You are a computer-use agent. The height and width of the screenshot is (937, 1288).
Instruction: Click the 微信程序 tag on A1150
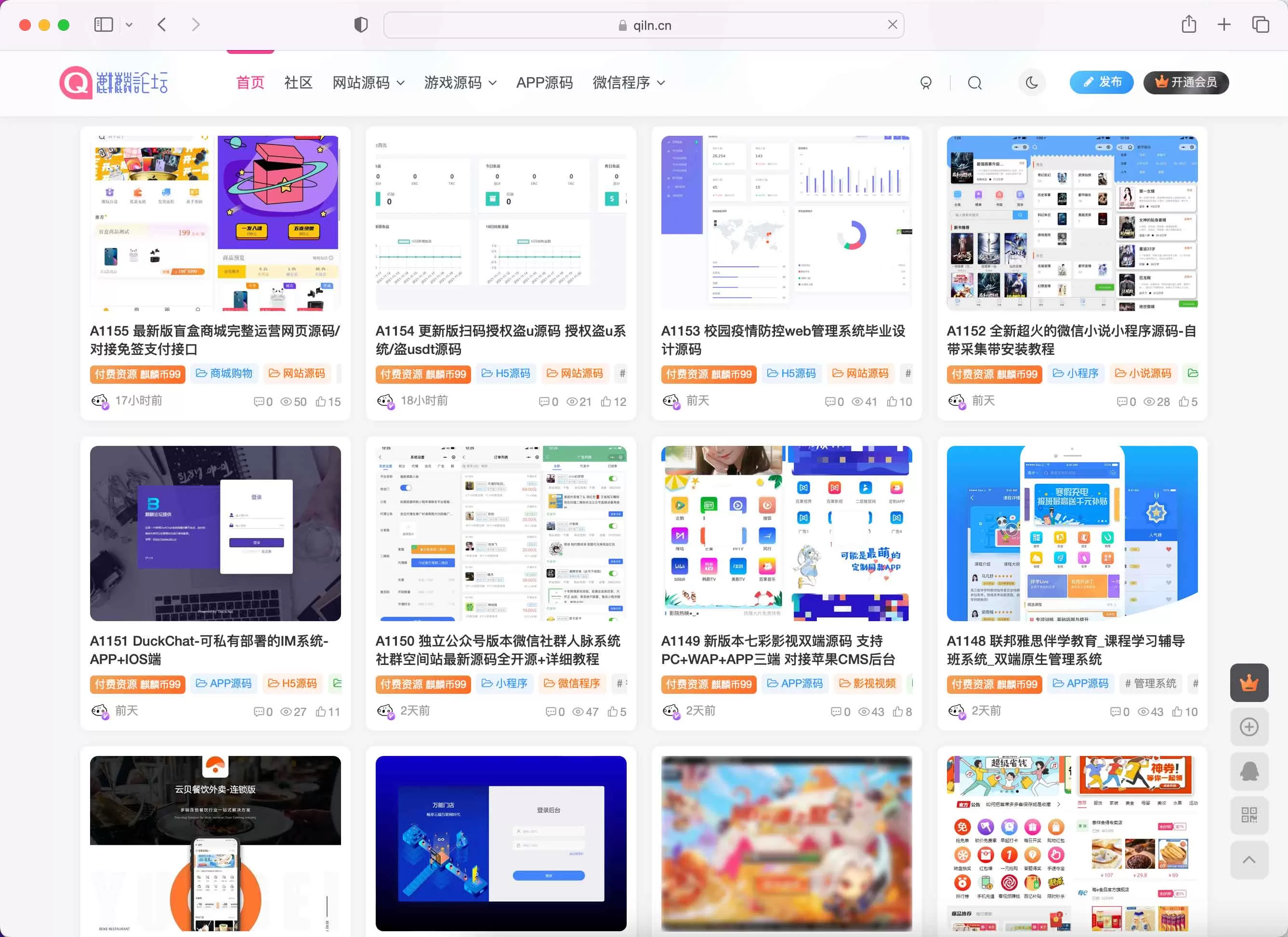[571, 683]
